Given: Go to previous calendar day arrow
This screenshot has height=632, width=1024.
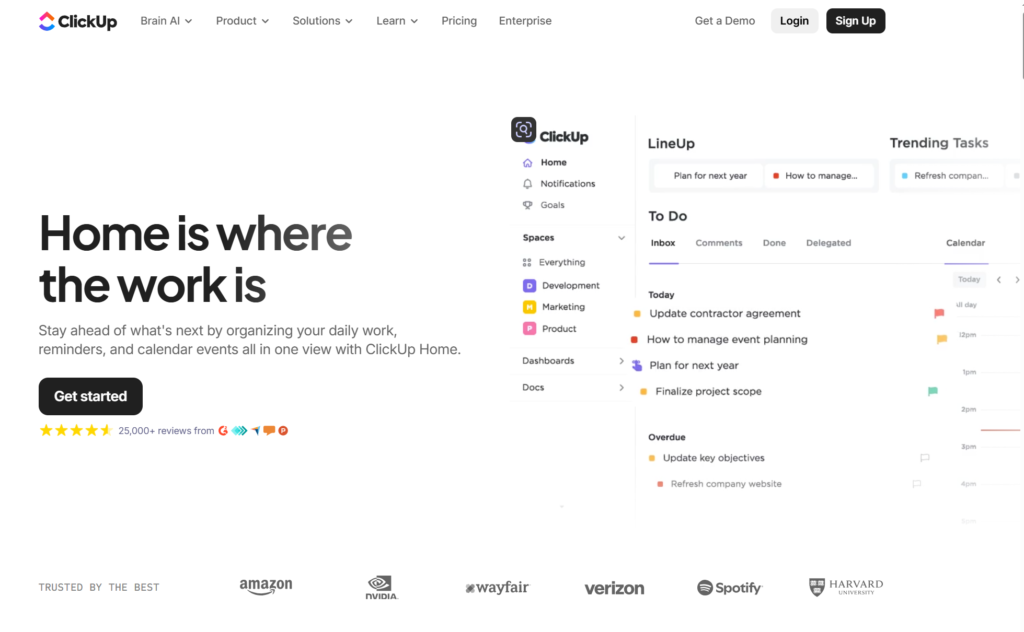Looking at the screenshot, I should tap(999, 279).
